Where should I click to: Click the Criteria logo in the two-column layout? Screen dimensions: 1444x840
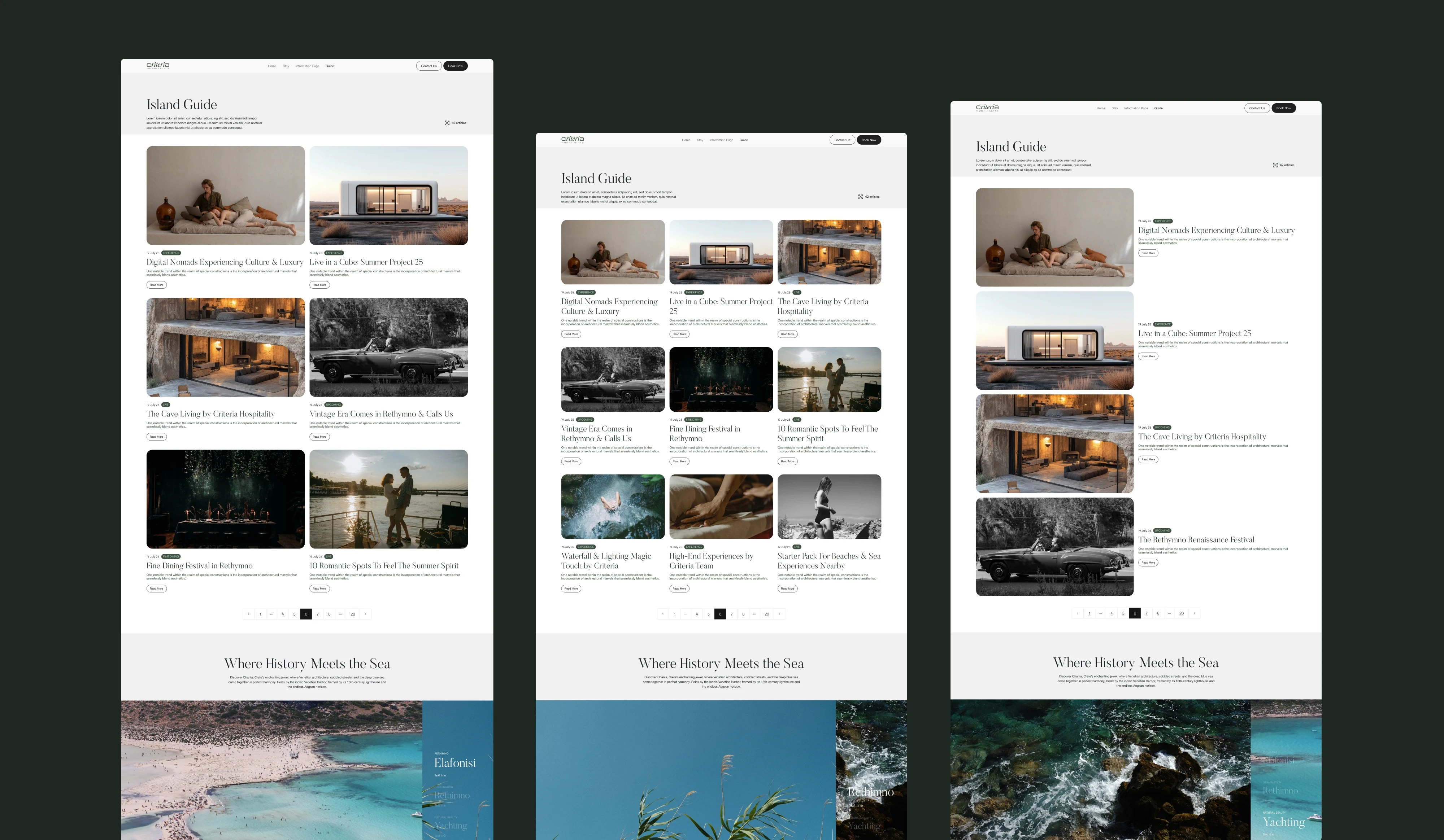[x=158, y=65]
